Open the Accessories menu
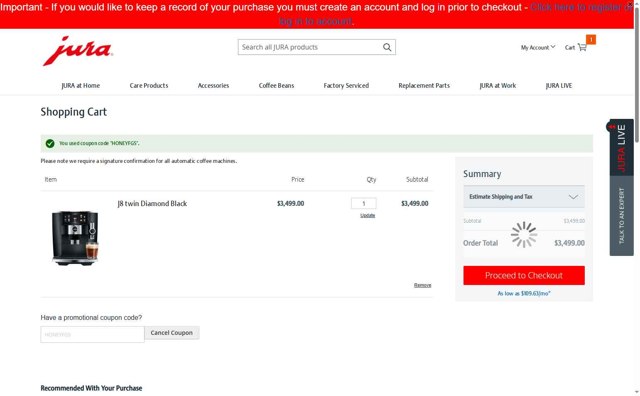The width and height of the screenshot is (640, 396). click(x=213, y=85)
